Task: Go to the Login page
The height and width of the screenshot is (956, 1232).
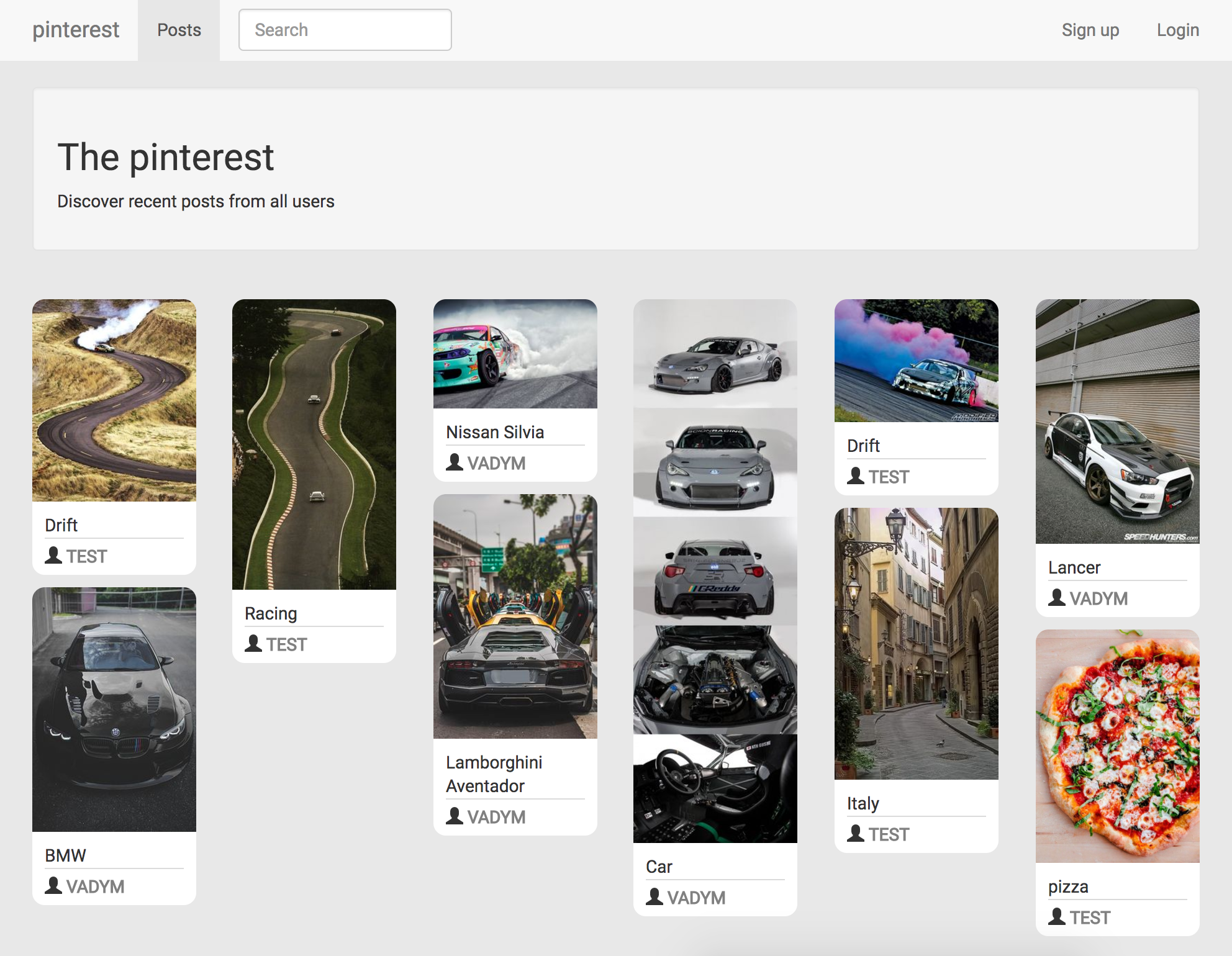Action: pos(1178,30)
